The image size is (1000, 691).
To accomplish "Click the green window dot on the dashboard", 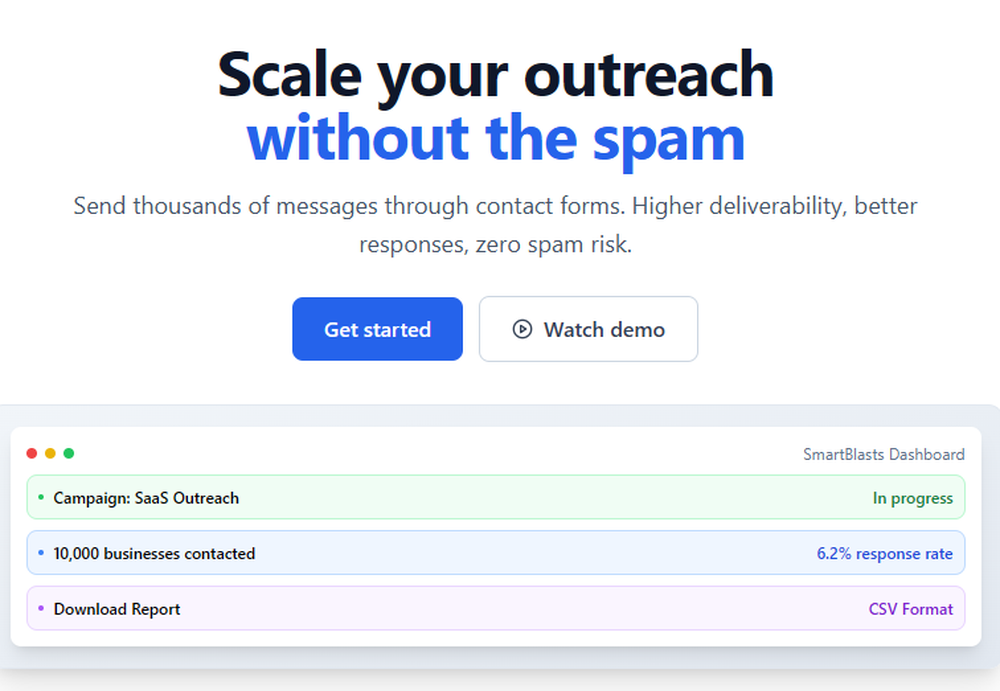I will 67,453.
